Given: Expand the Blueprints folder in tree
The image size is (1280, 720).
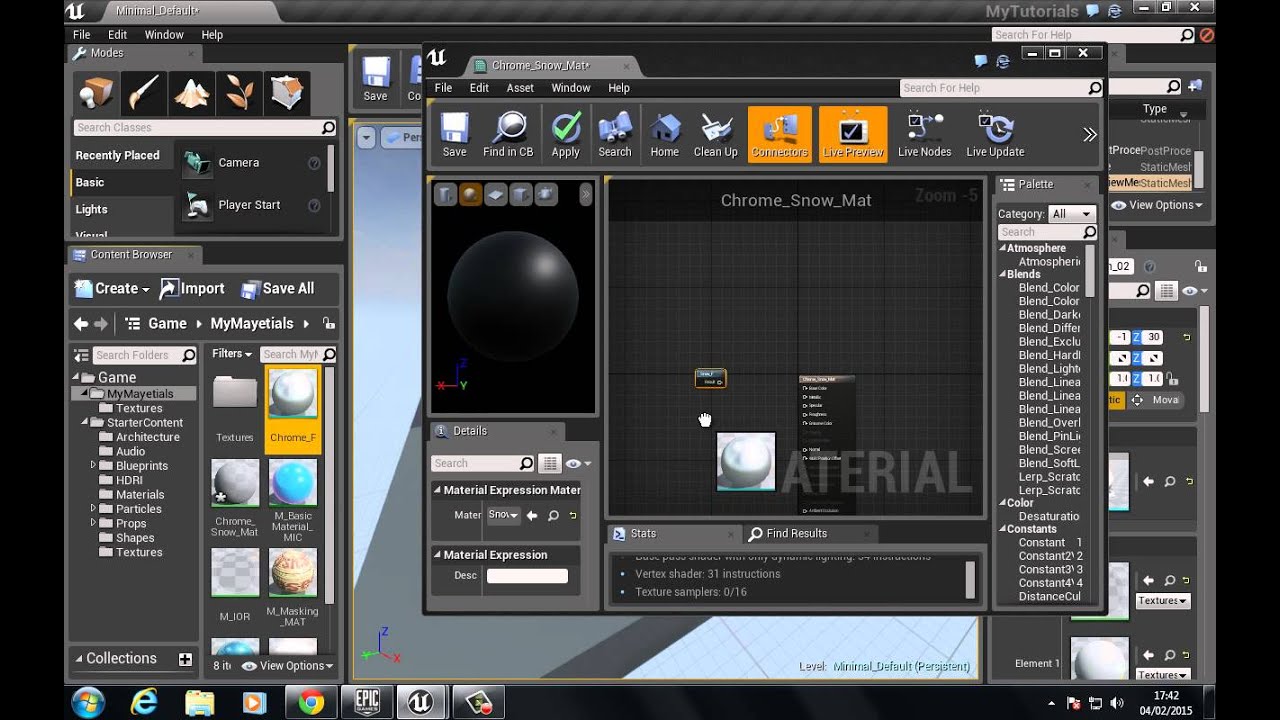Looking at the screenshot, I should [94, 466].
